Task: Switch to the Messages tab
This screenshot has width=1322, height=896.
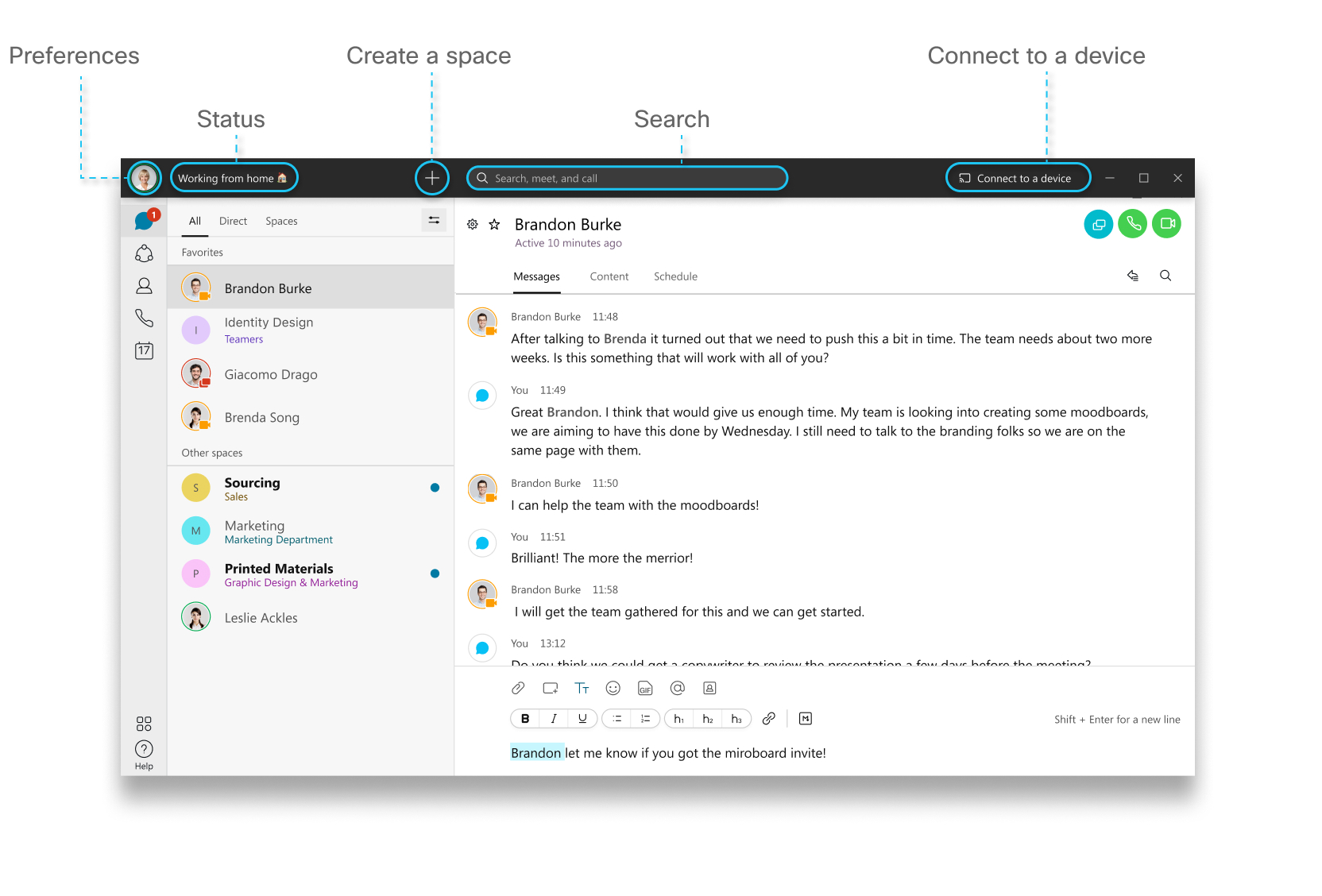Action: tap(536, 276)
